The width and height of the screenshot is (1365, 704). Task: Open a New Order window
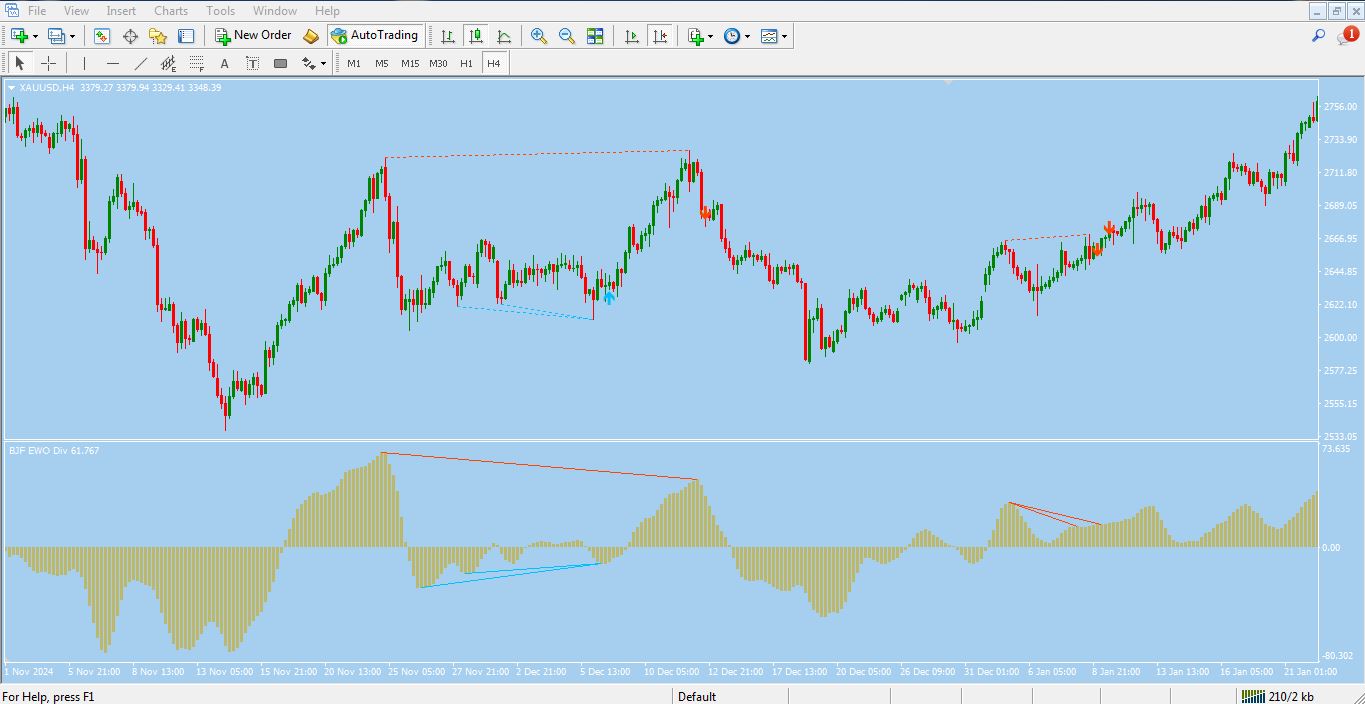point(252,36)
